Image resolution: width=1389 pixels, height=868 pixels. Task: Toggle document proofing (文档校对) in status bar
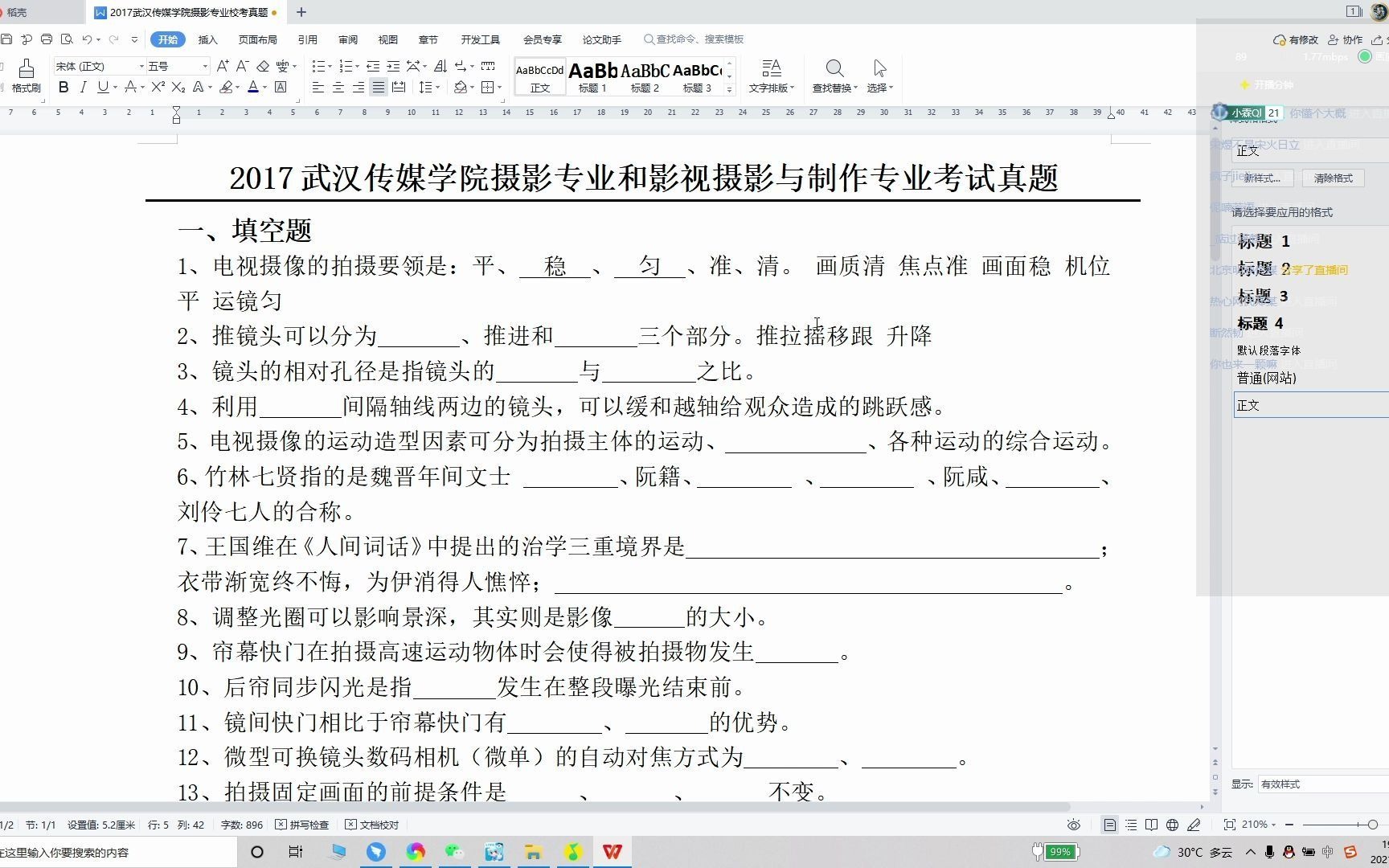[372, 825]
